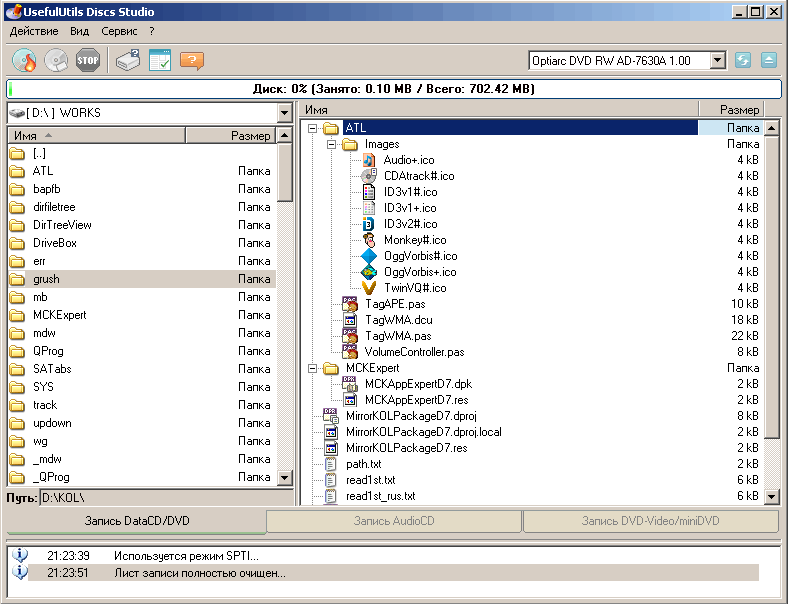Open the Optiarc DVD RW drive dropdown
The image size is (788, 604).
(x=717, y=61)
